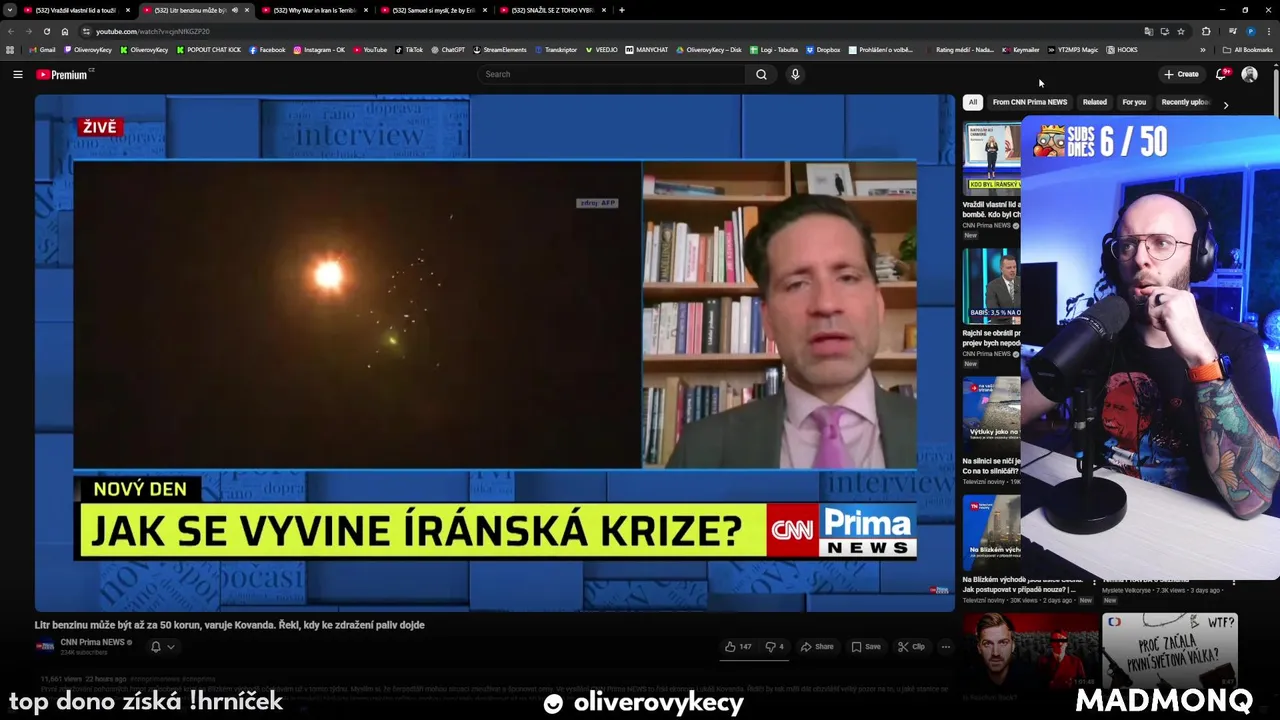The image size is (1280, 720).
Task: Open the Create menu button
Action: pos(1181,74)
